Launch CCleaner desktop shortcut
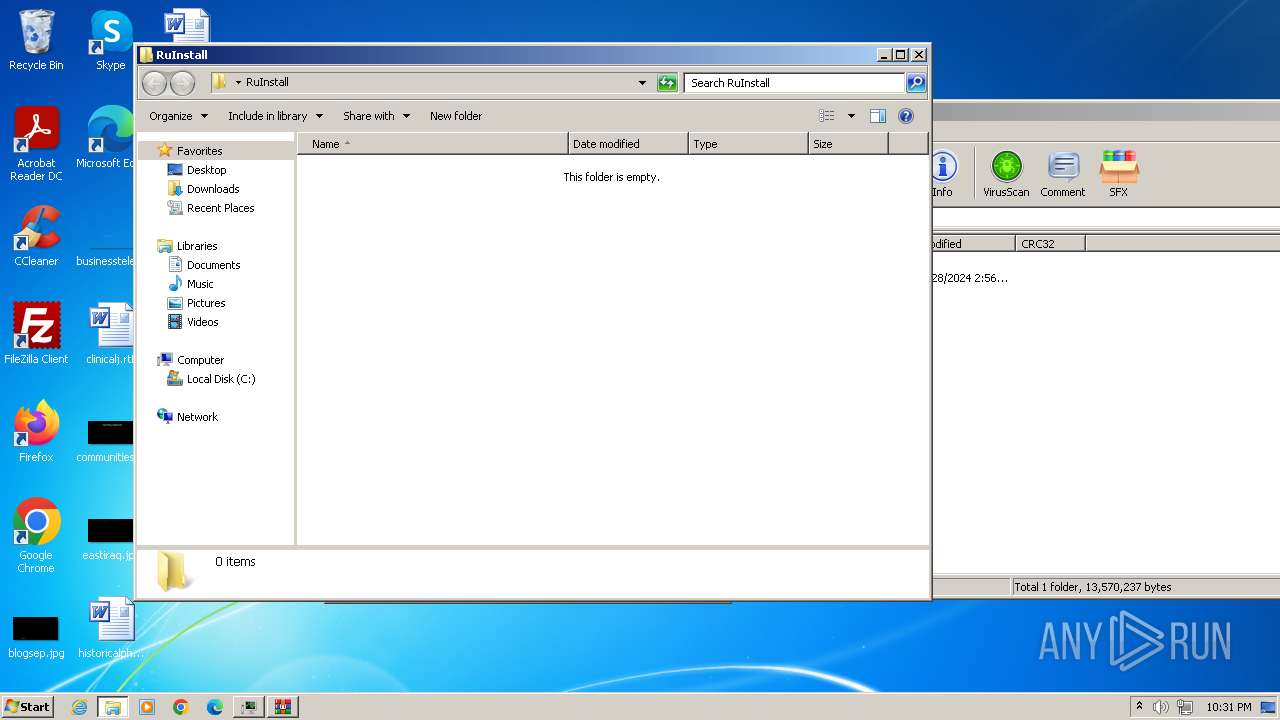This screenshot has width=1280, height=720. pos(36,236)
